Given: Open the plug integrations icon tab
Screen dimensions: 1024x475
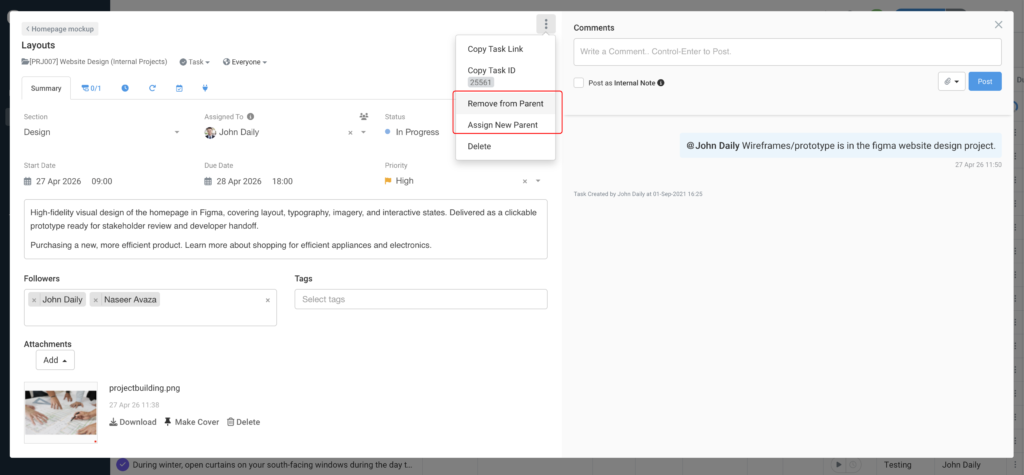Looking at the screenshot, I should (x=205, y=88).
